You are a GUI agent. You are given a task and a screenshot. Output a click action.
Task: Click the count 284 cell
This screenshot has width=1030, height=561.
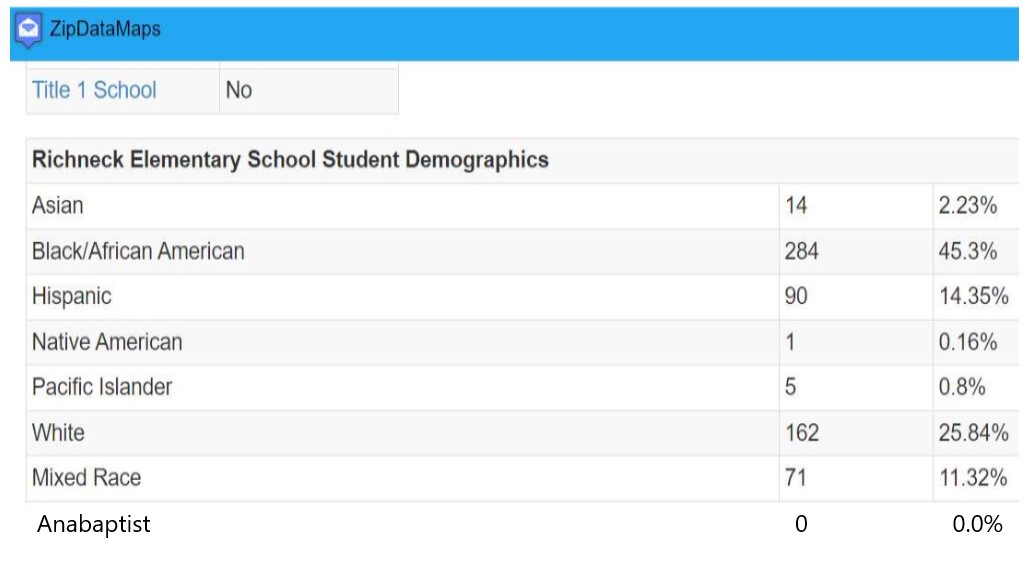pyautogui.click(x=801, y=251)
